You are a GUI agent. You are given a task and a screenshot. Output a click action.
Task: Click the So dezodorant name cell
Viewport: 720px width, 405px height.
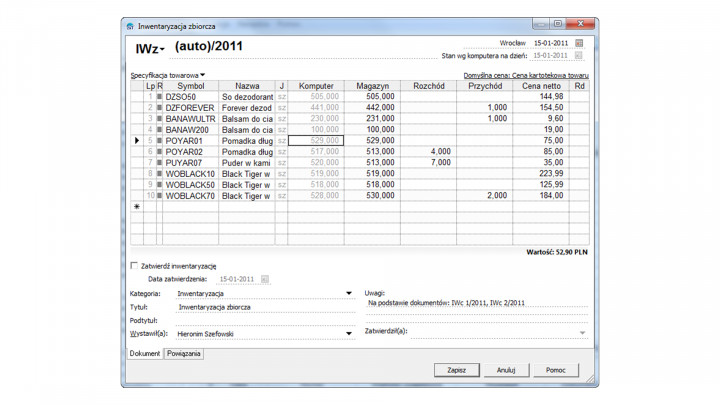click(247, 97)
